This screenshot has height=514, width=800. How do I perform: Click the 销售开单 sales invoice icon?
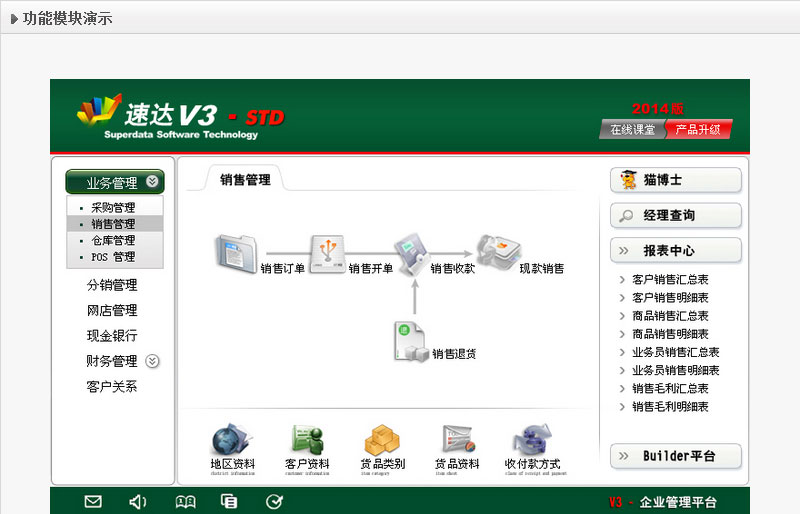click(x=327, y=254)
